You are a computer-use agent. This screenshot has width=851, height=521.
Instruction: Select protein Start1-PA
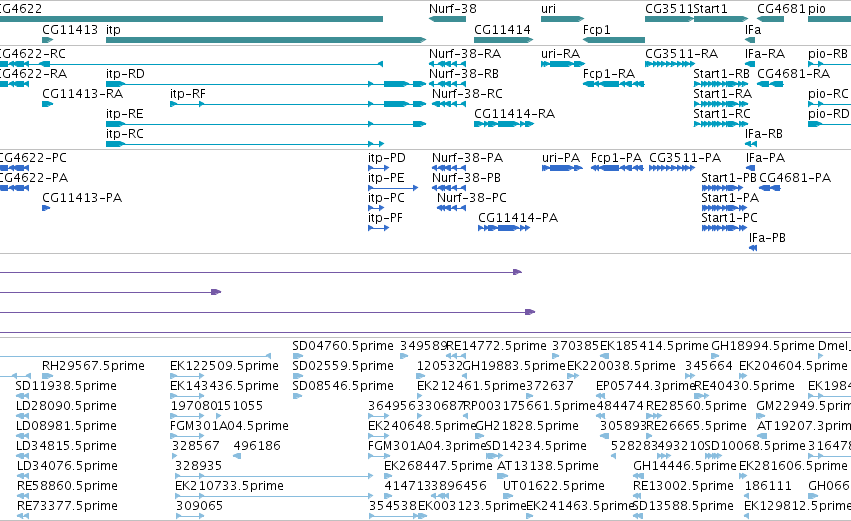pos(730,198)
